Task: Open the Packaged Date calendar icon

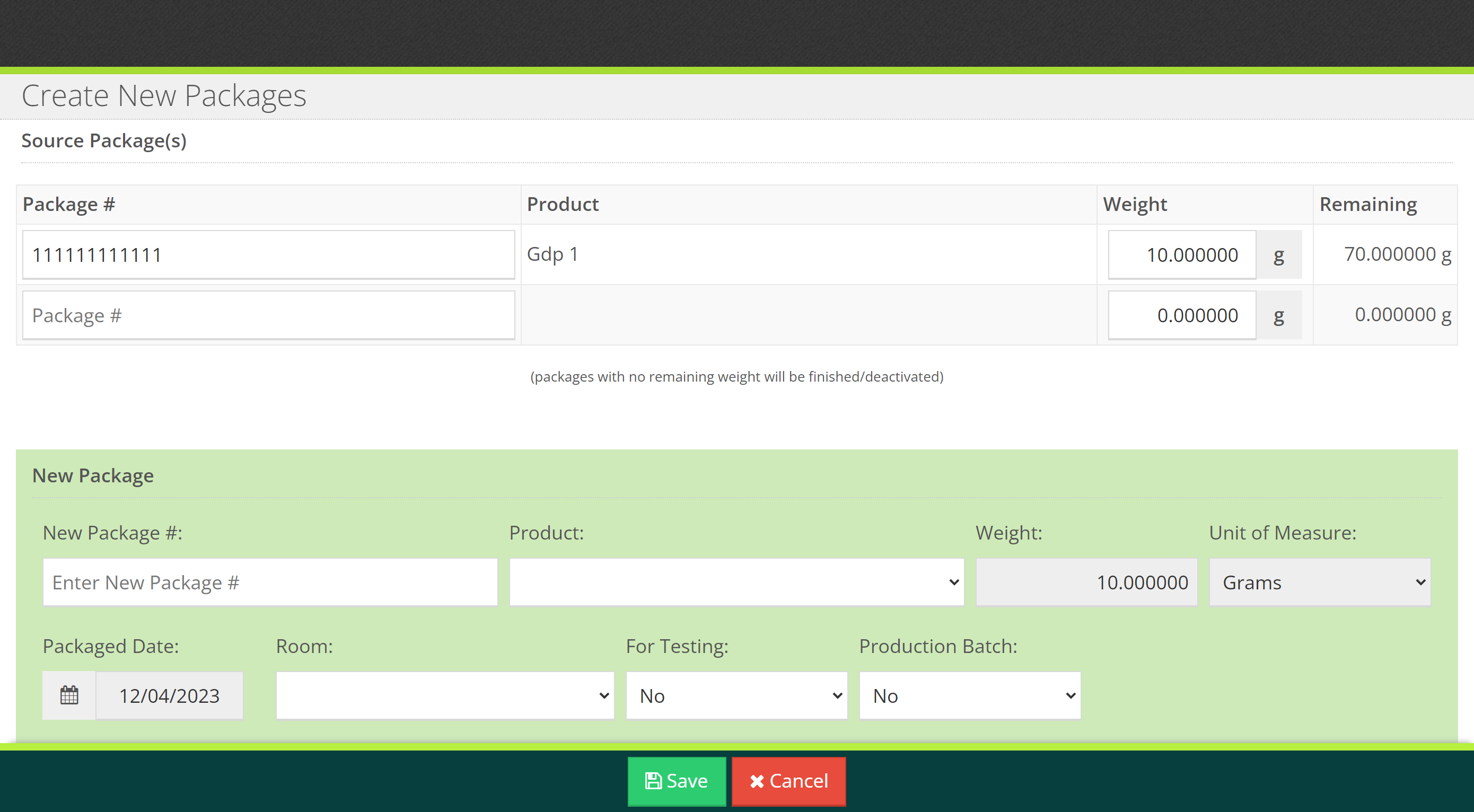Action: click(69, 695)
